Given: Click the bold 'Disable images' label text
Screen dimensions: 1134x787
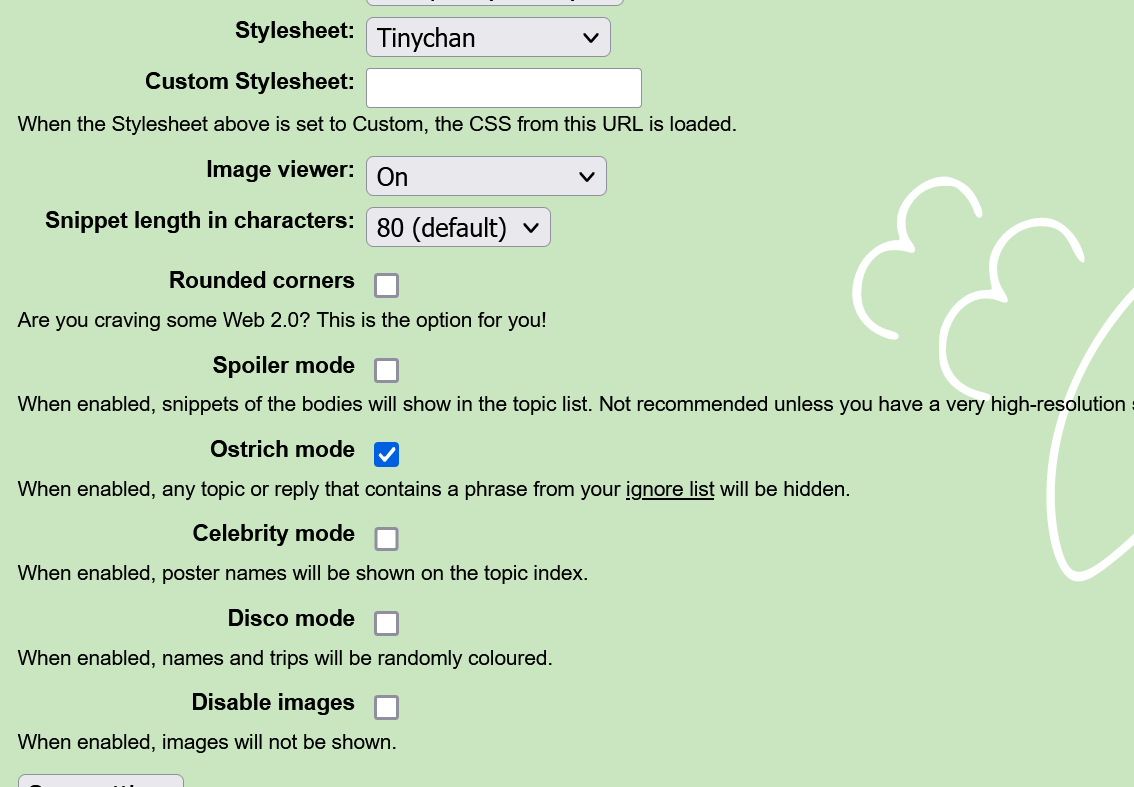Looking at the screenshot, I should [273, 703].
